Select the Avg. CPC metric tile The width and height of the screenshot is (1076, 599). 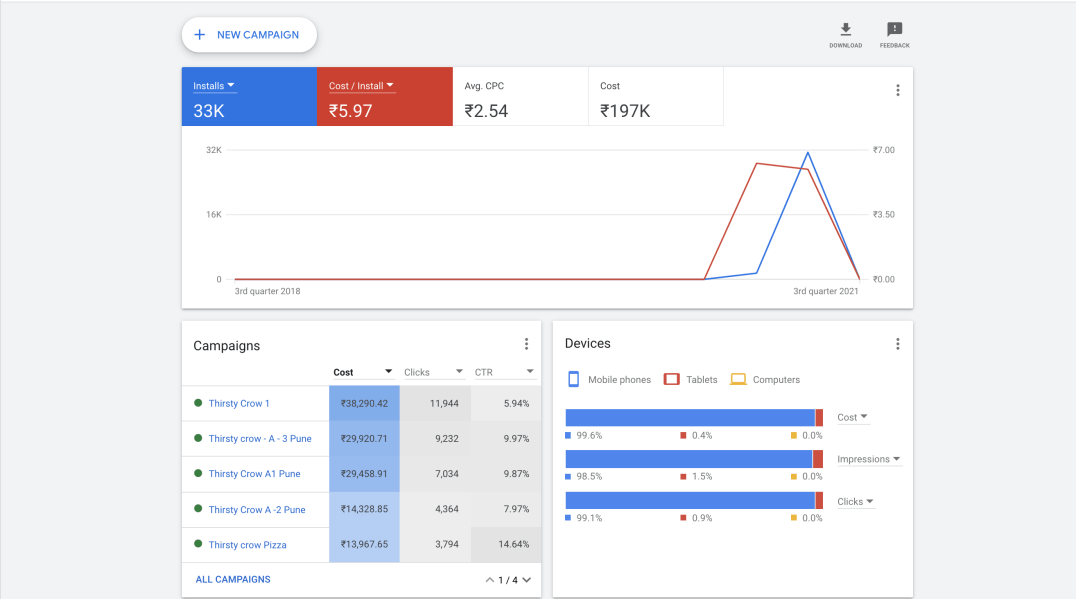520,97
